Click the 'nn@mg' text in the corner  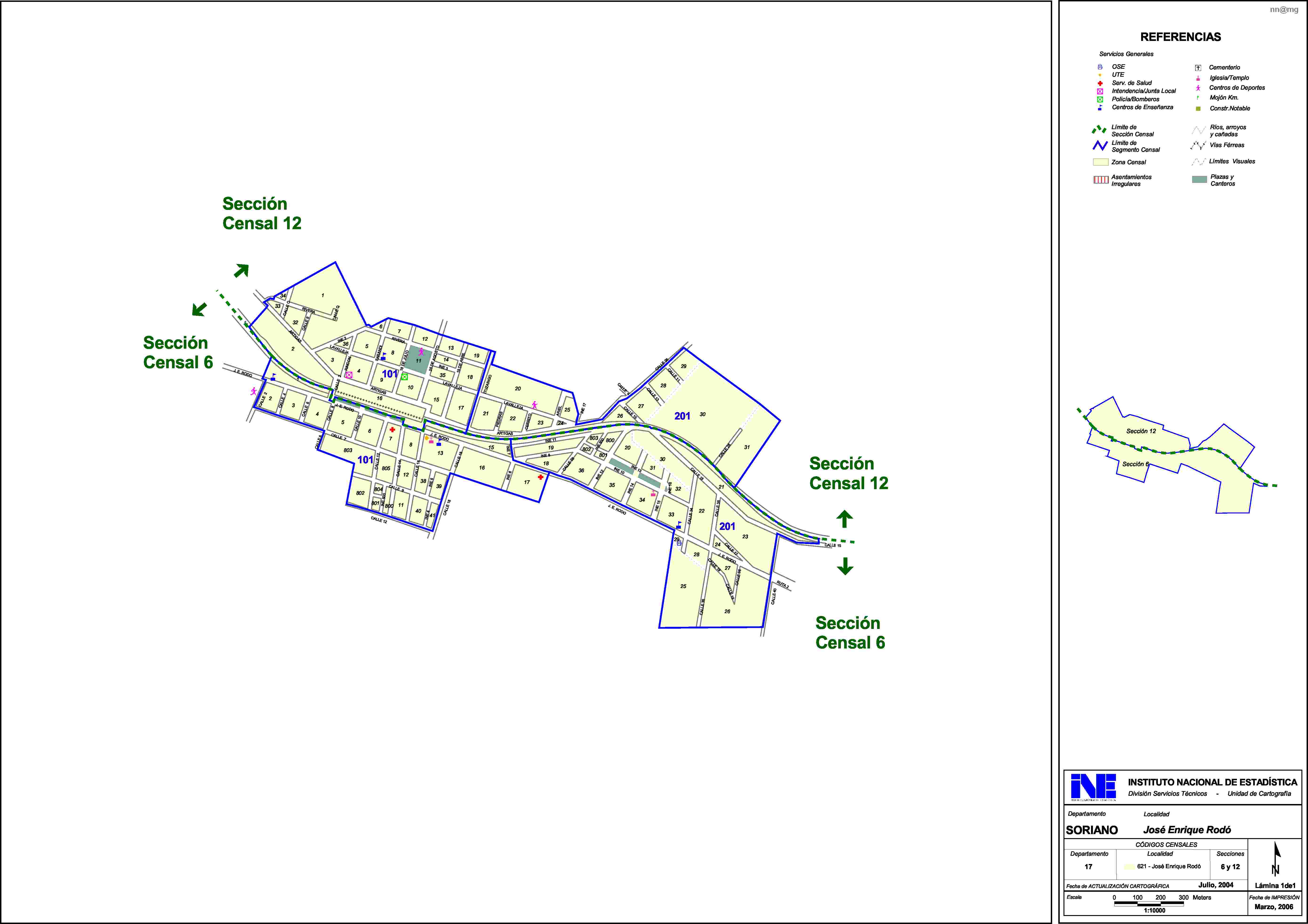(1284, 10)
